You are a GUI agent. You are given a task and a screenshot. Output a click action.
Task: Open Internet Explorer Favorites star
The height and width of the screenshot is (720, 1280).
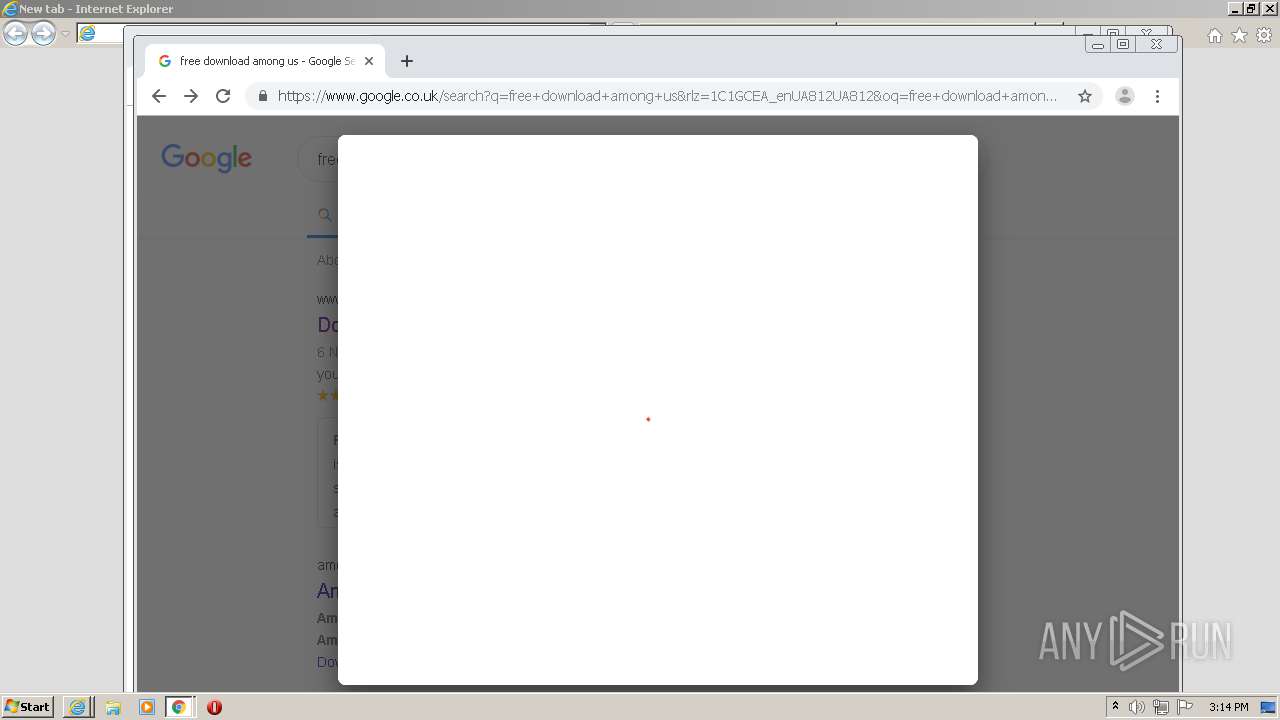coord(1239,35)
